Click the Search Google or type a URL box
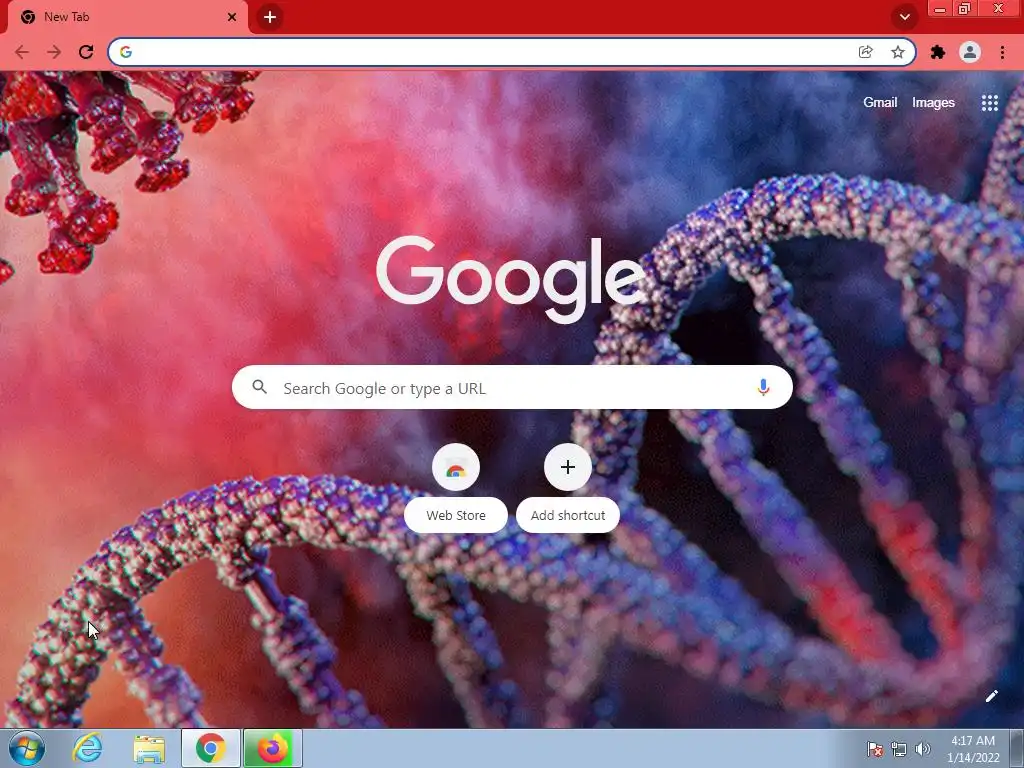Viewport: 1024px width, 768px height. click(x=512, y=387)
